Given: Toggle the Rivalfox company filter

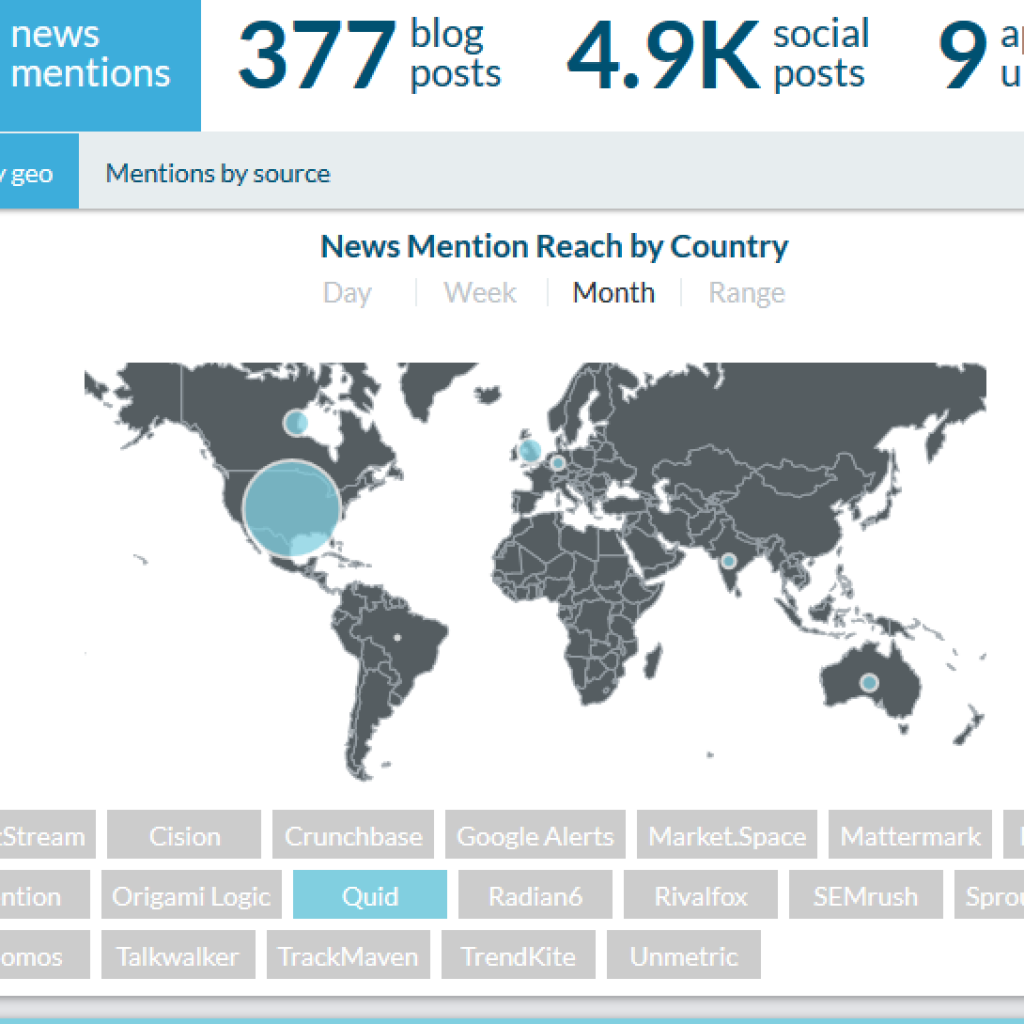Looking at the screenshot, I should coord(701,895).
